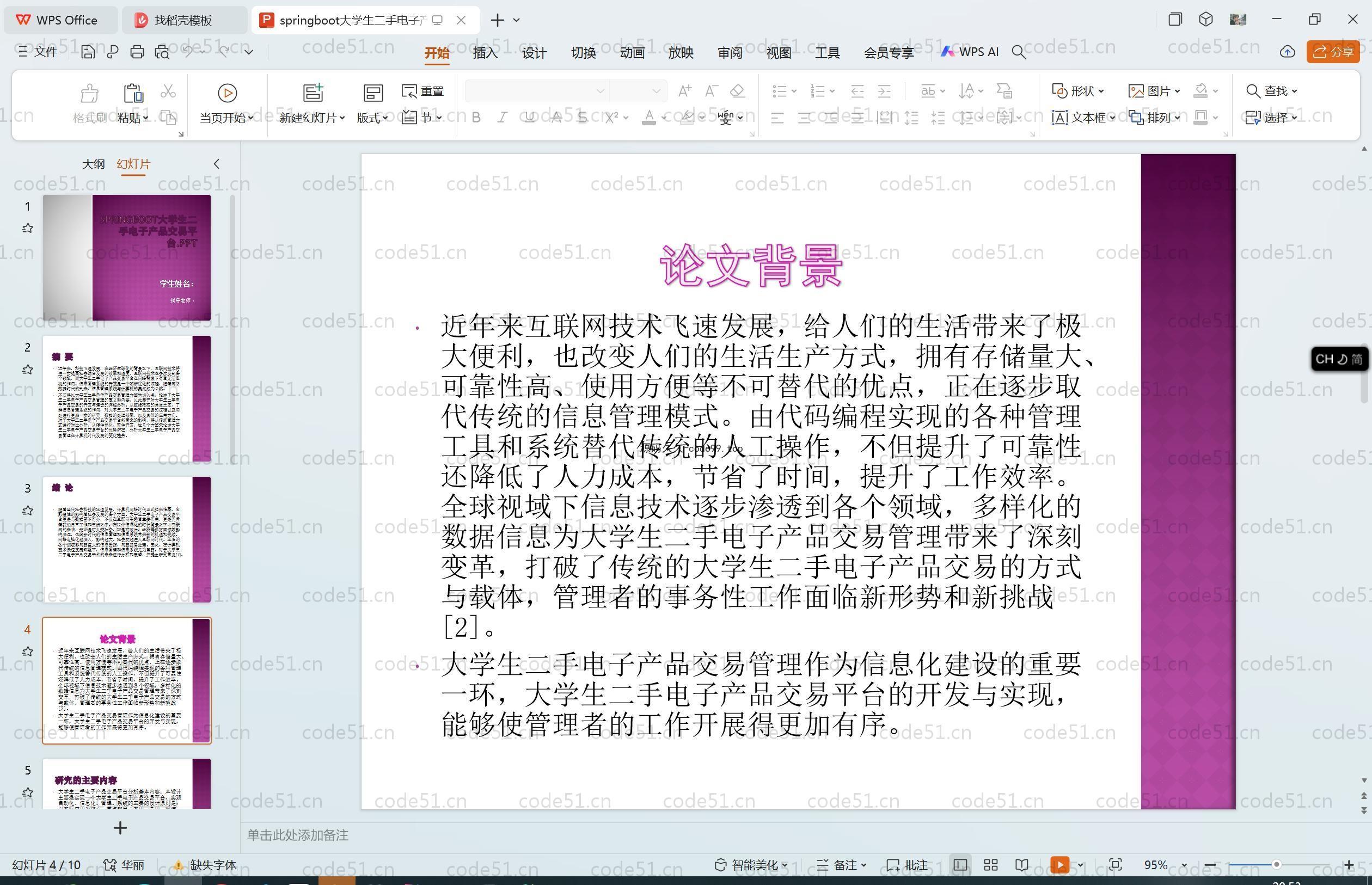
Task: Open the Find (查找) tool
Action: click(1271, 91)
